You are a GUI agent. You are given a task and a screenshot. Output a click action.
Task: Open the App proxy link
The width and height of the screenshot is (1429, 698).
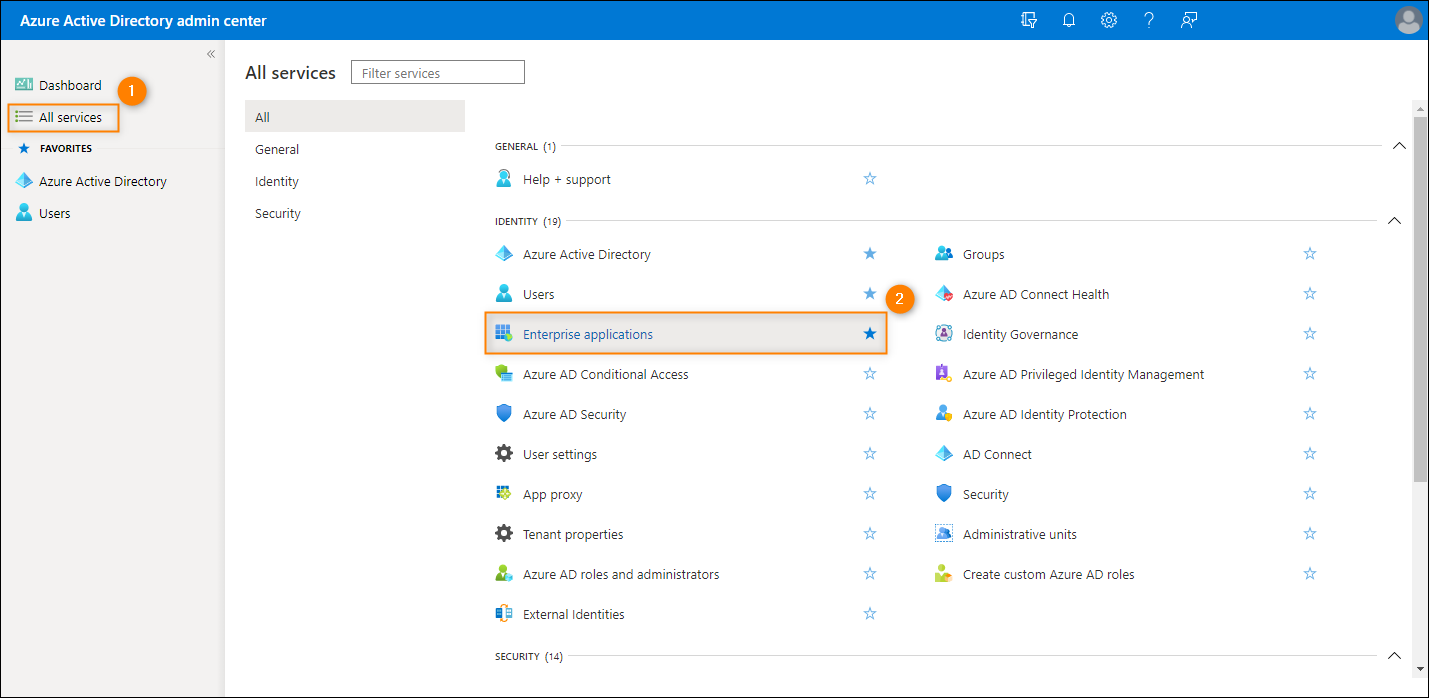coord(552,494)
